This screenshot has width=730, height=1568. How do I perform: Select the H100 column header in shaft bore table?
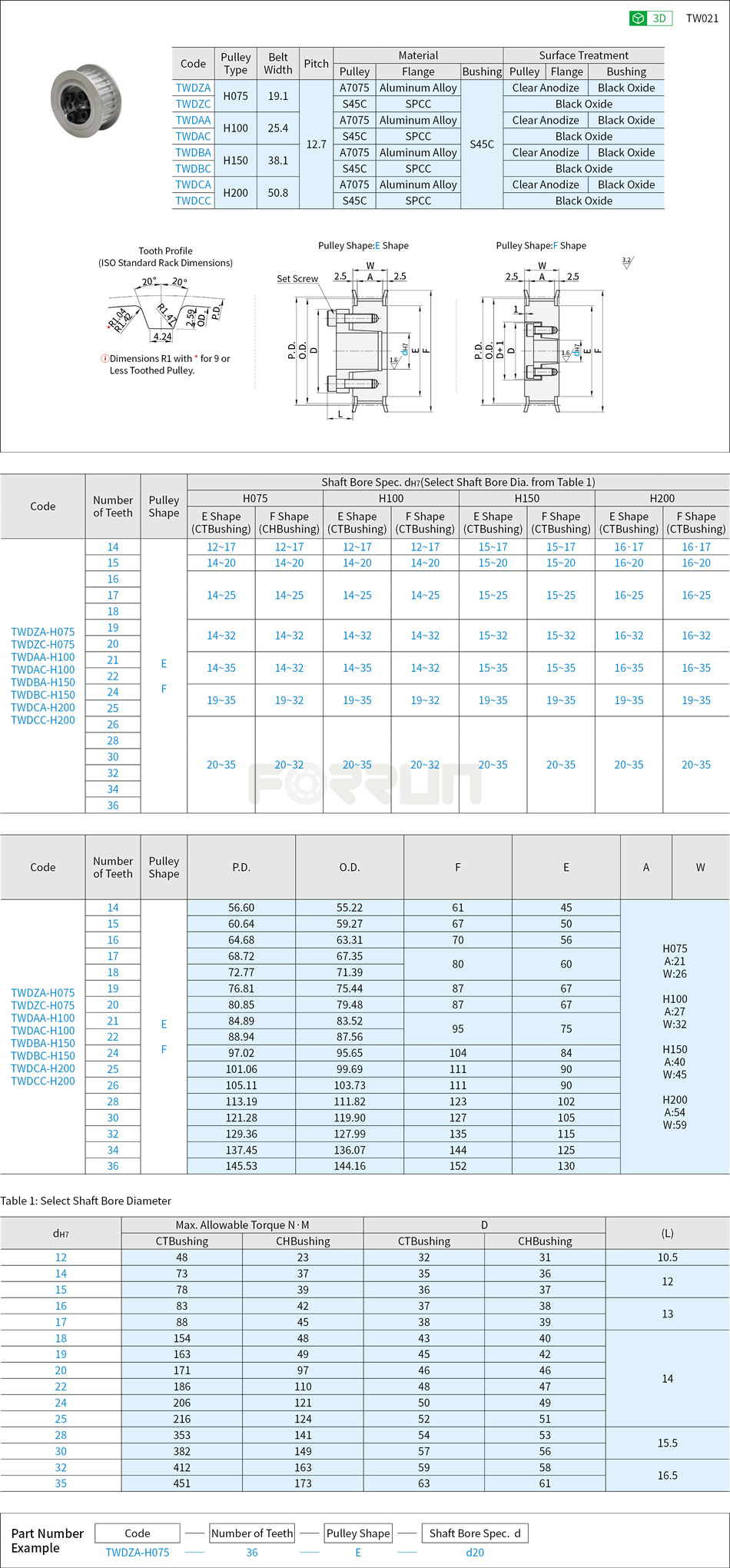click(391, 498)
